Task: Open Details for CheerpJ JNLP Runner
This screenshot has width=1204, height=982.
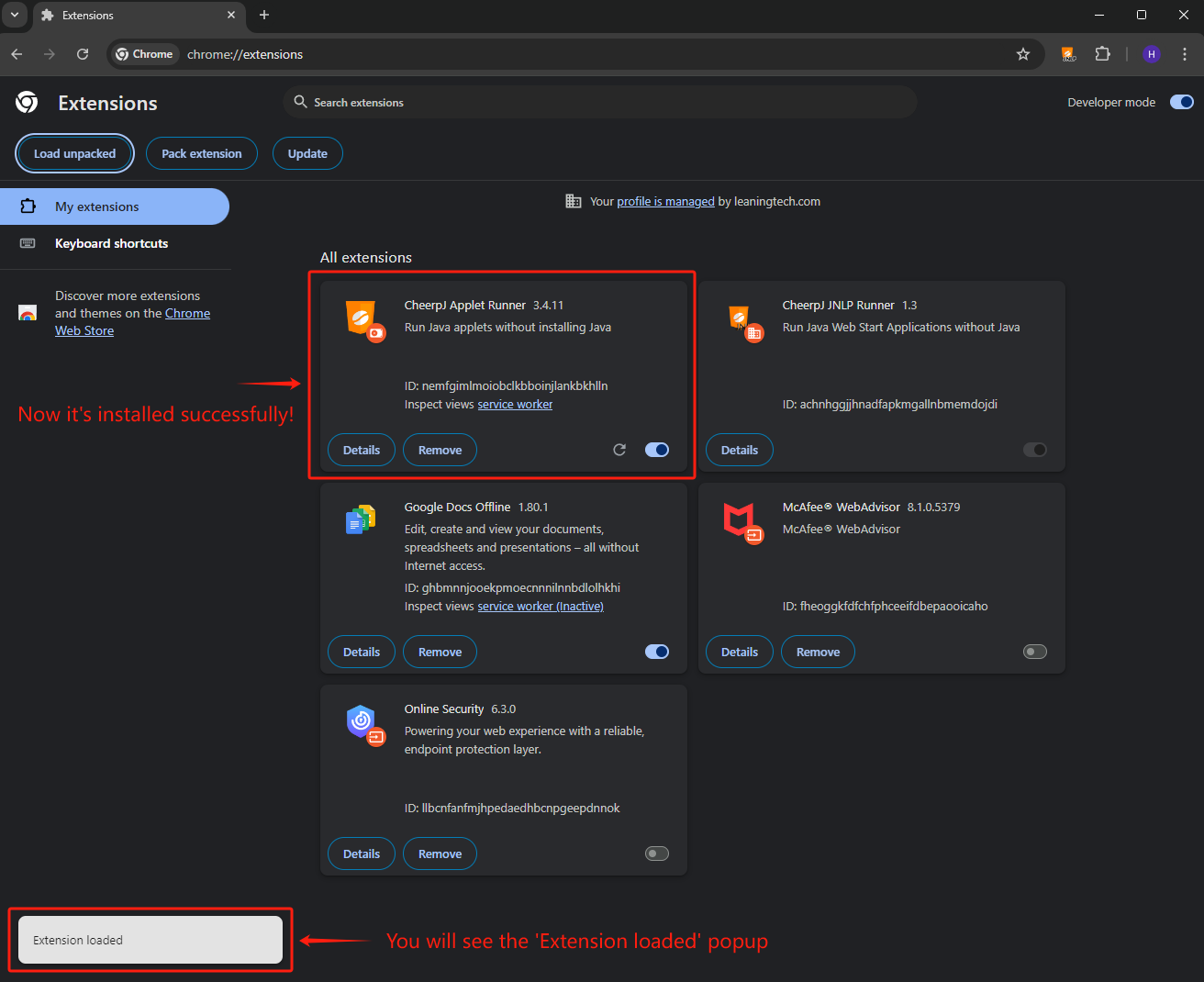Action: pyautogui.click(x=739, y=450)
